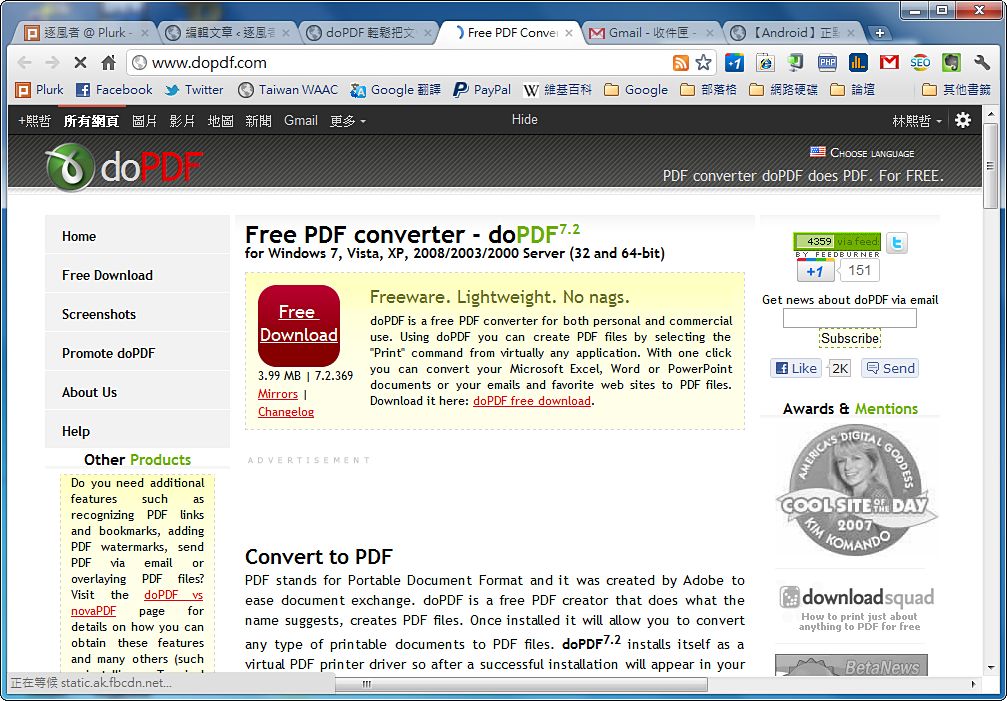Click the vertical scrollbar down arrow
This screenshot has height=701, width=1007.
pos(991,667)
